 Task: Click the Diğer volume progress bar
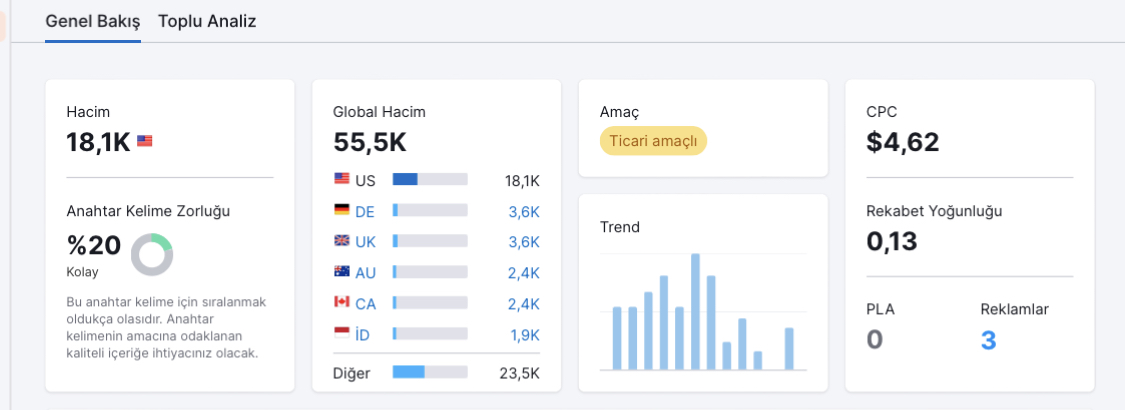[430, 372]
